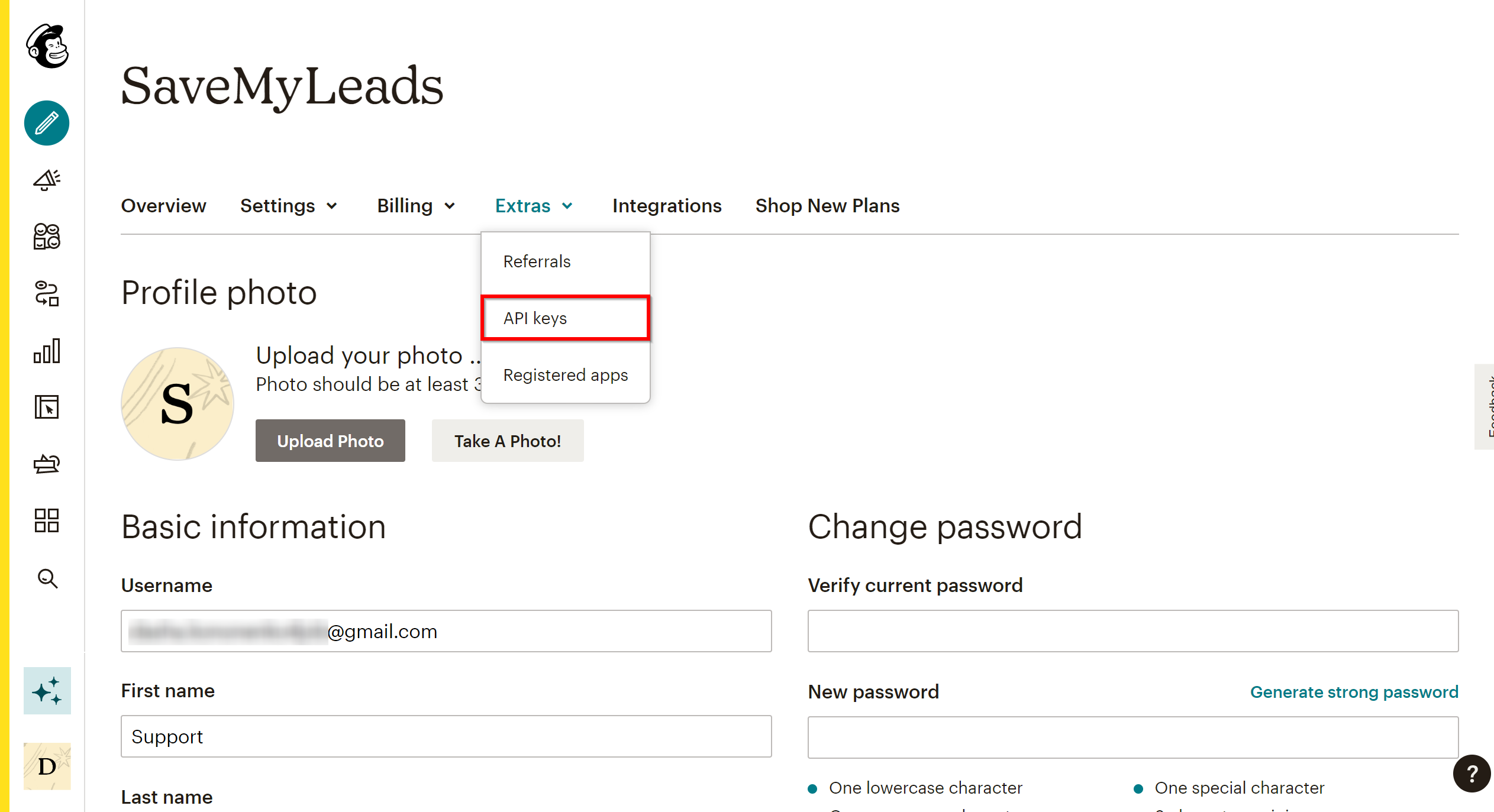This screenshot has width=1494, height=812.
Task: Focus the First name input field
Action: click(446, 736)
